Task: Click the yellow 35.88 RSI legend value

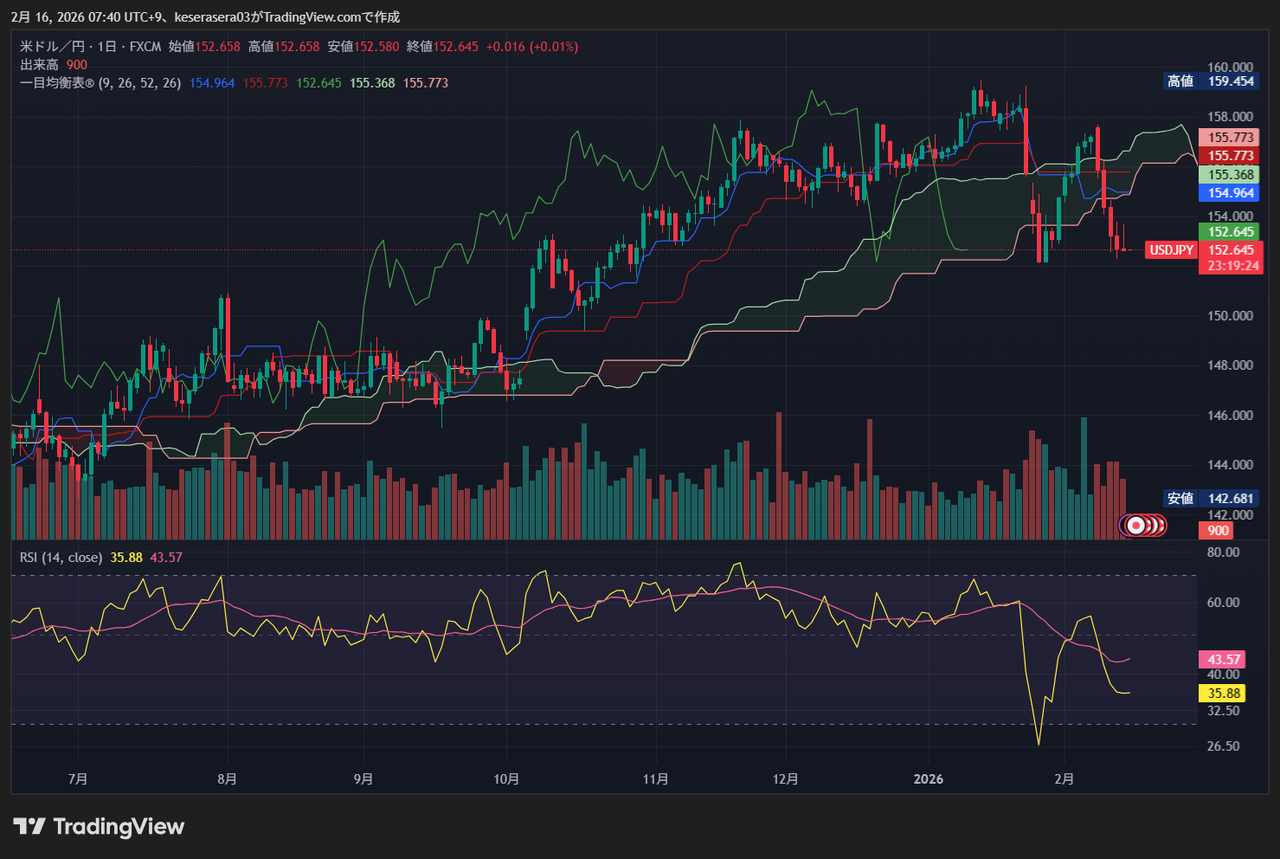Action: click(126, 557)
